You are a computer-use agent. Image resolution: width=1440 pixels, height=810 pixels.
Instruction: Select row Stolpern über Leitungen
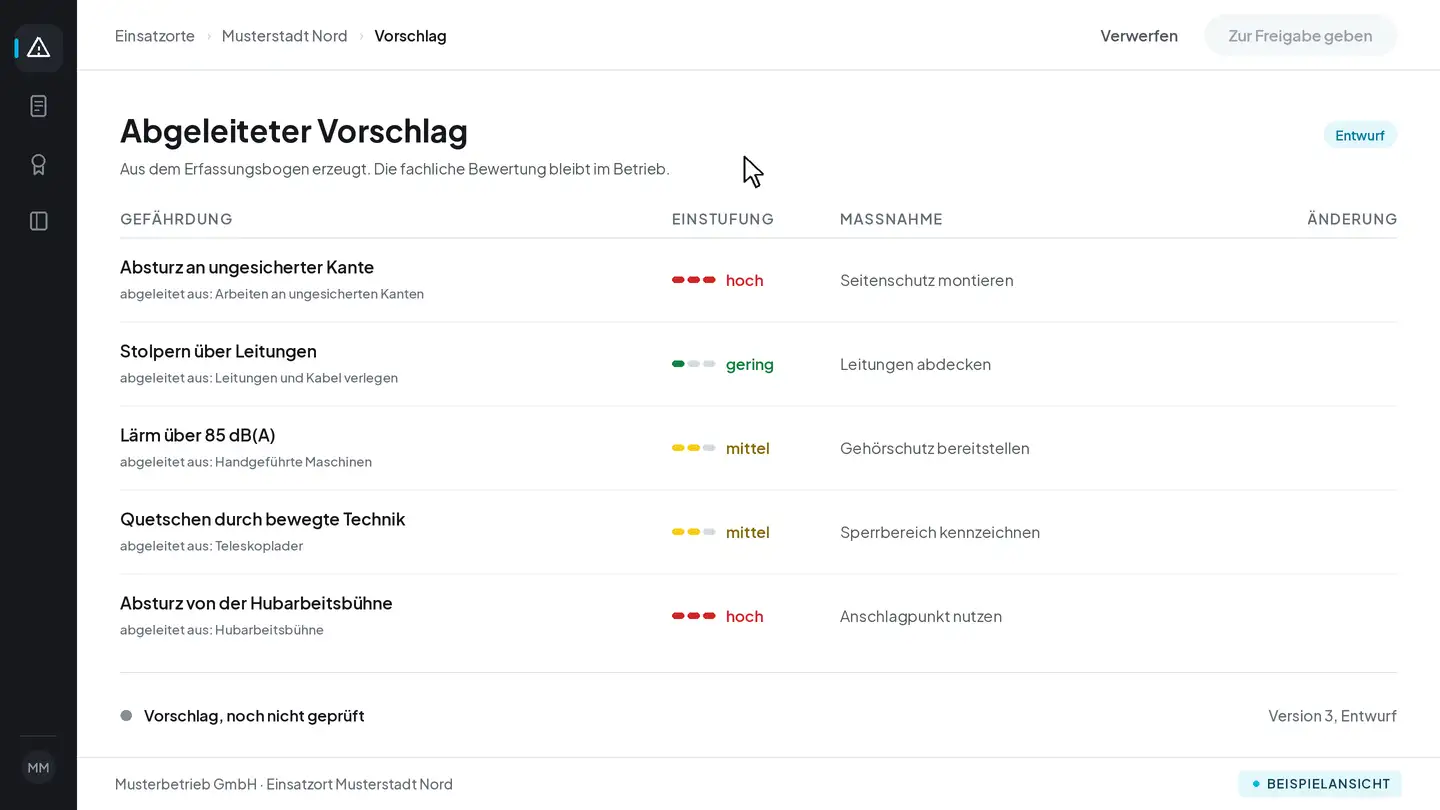pyautogui.click(x=758, y=364)
